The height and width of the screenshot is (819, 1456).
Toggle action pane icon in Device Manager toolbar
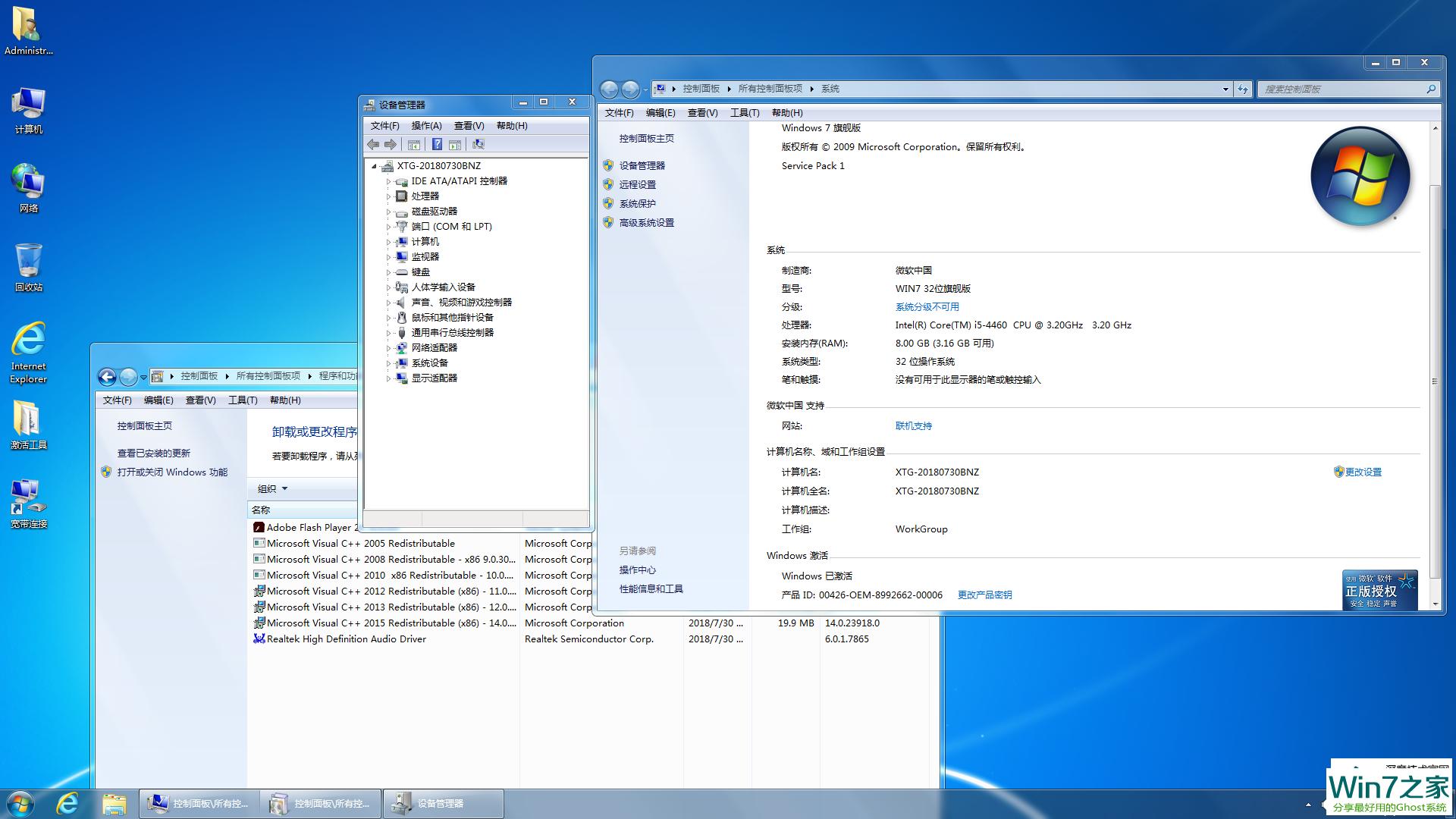tap(455, 144)
